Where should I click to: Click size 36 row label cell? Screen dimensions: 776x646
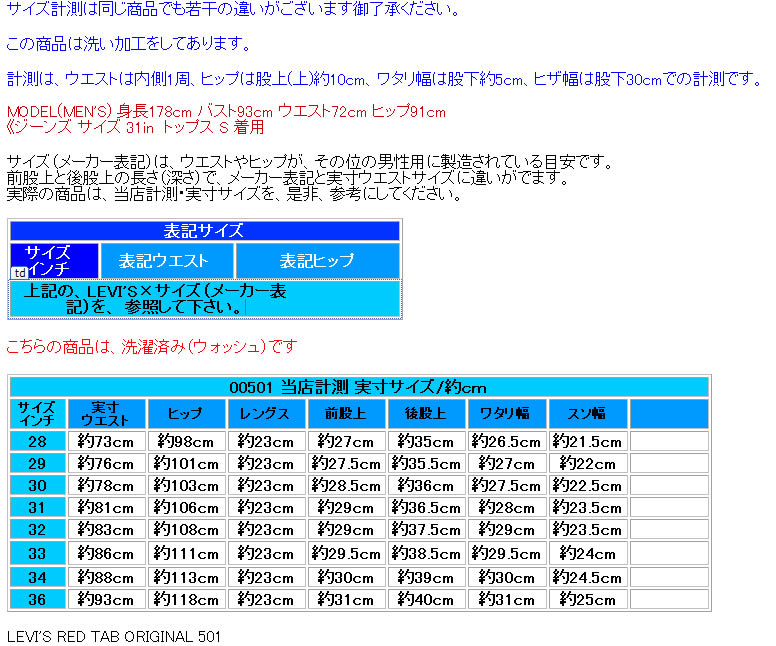[37, 600]
